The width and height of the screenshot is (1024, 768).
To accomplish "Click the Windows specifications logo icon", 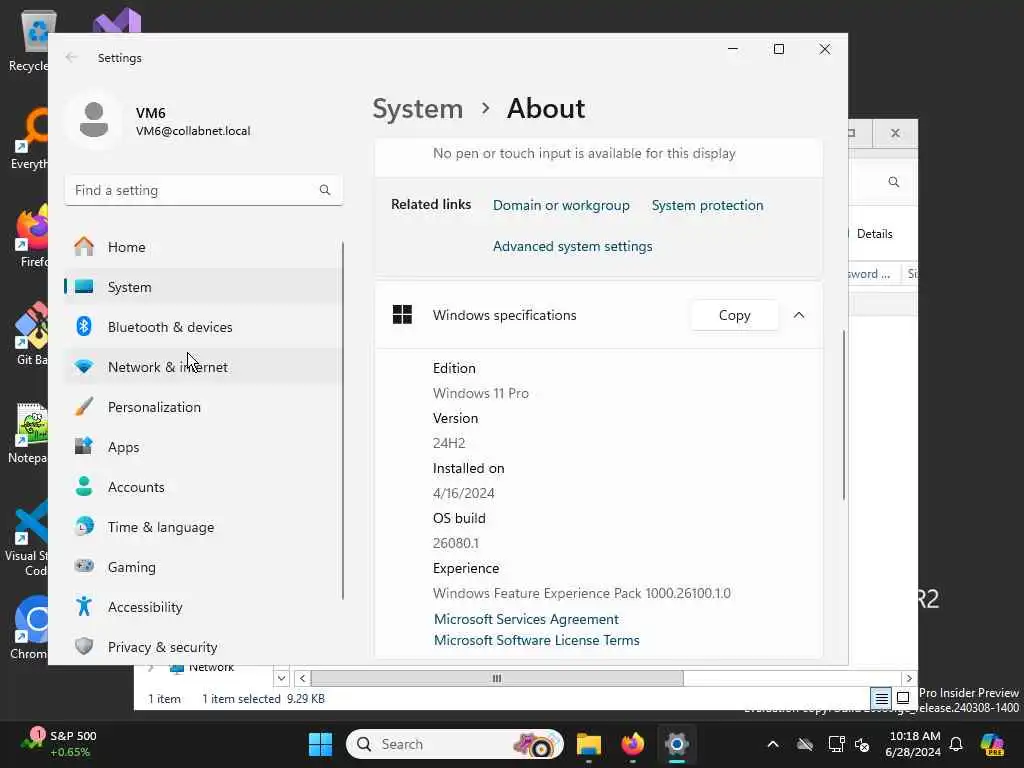I will pyautogui.click(x=402, y=315).
